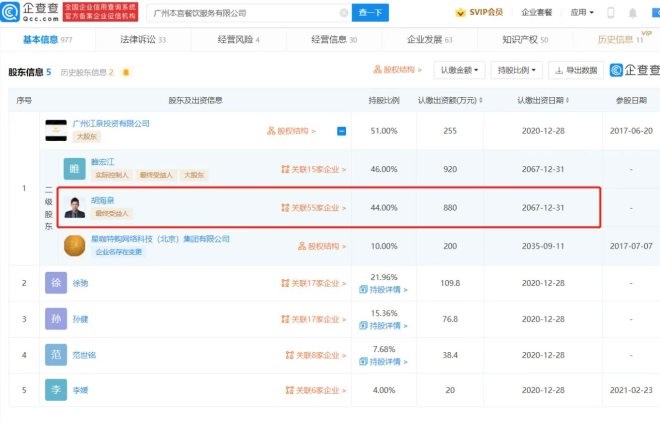The width and height of the screenshot is (660, 423).
Task: Click the 企查查 logo at top left
Action: click(x=27, y=13)
